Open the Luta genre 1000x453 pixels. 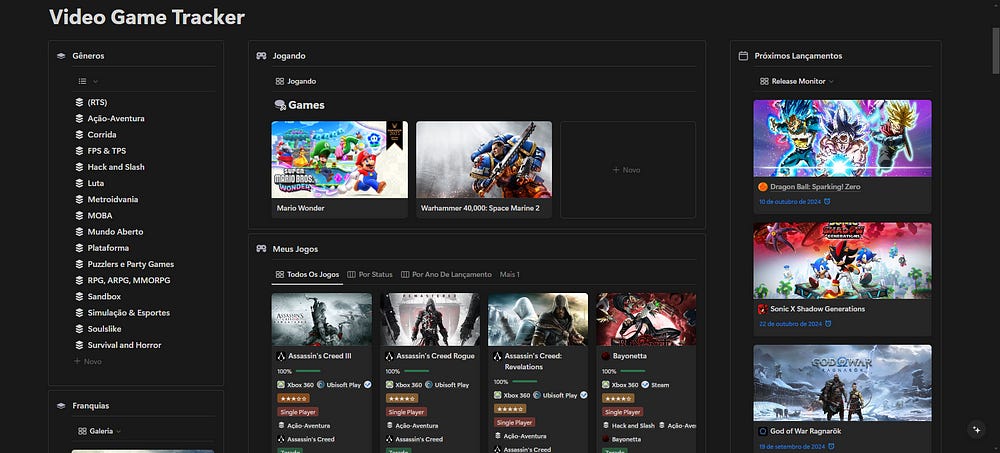96,183
